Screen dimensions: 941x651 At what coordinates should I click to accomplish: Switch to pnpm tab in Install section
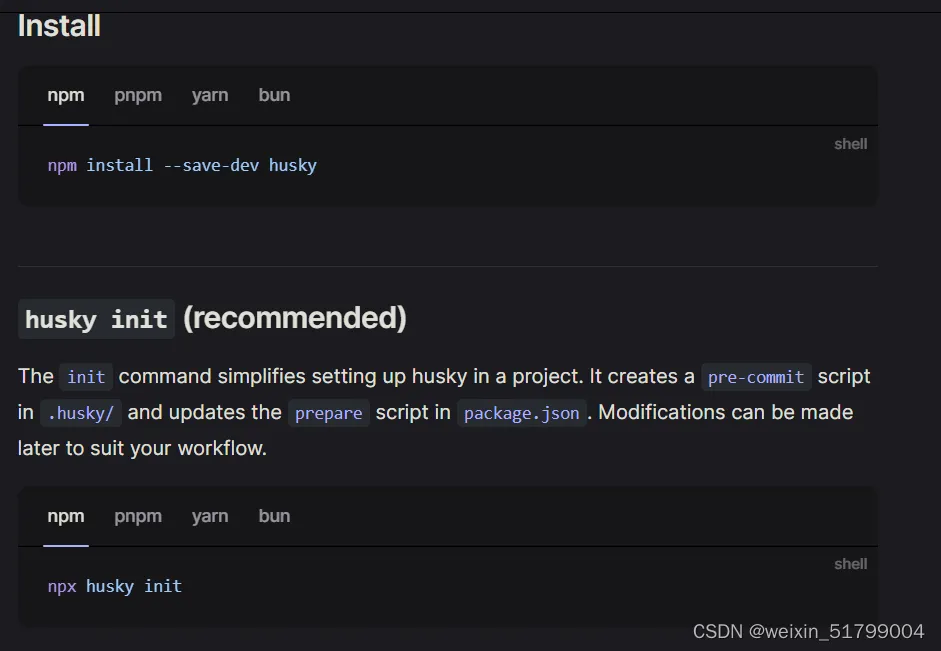click(x=138, y=95)
